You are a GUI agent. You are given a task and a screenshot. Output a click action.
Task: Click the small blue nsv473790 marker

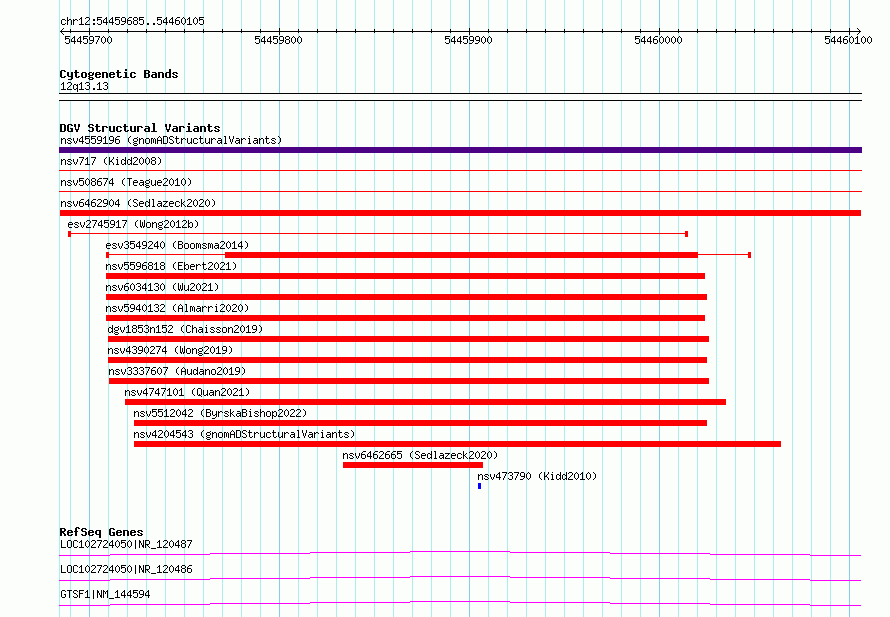480,486
